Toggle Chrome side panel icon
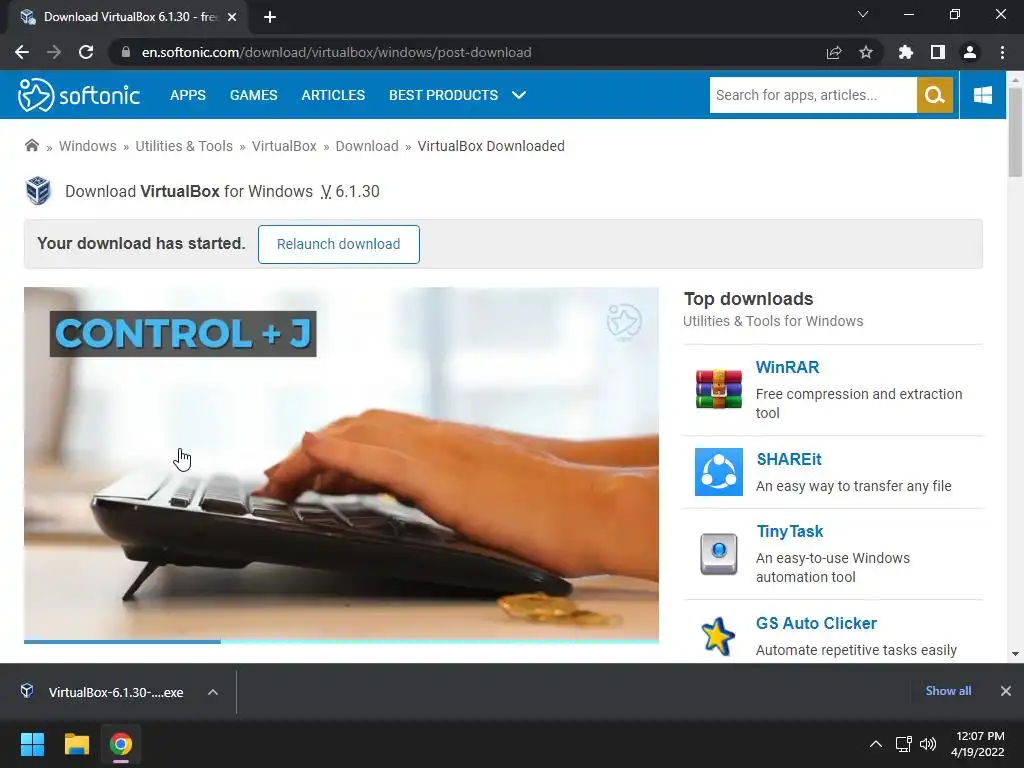 point(938,52)
